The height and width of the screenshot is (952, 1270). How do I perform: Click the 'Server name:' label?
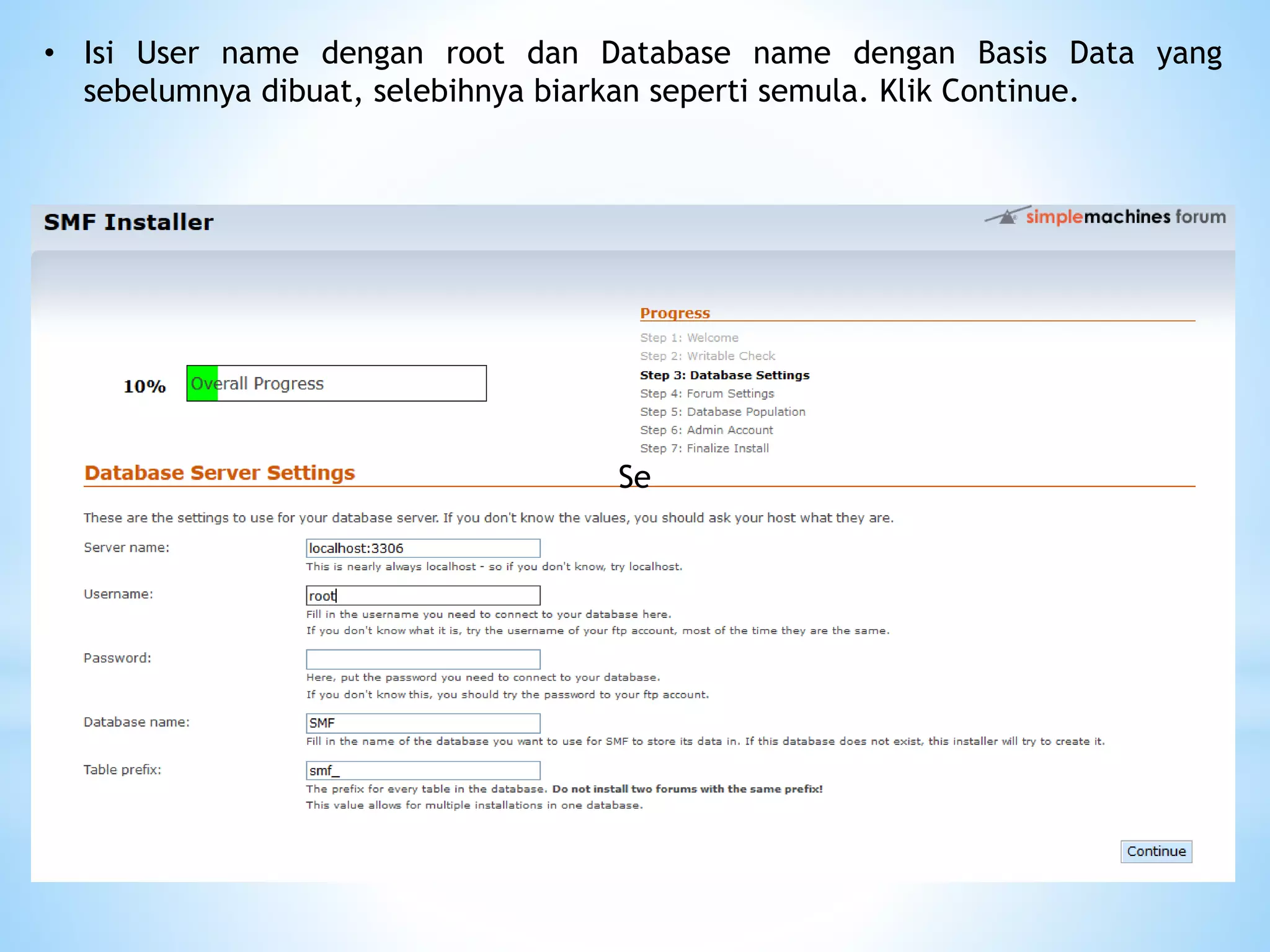pyautogui.click(x=127, y=548)
